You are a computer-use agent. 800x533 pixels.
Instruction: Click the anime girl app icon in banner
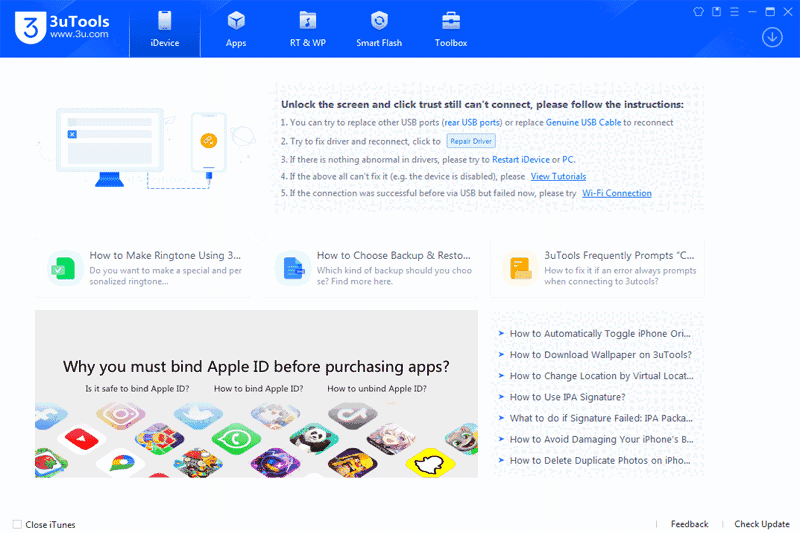(x=391, y=439)
